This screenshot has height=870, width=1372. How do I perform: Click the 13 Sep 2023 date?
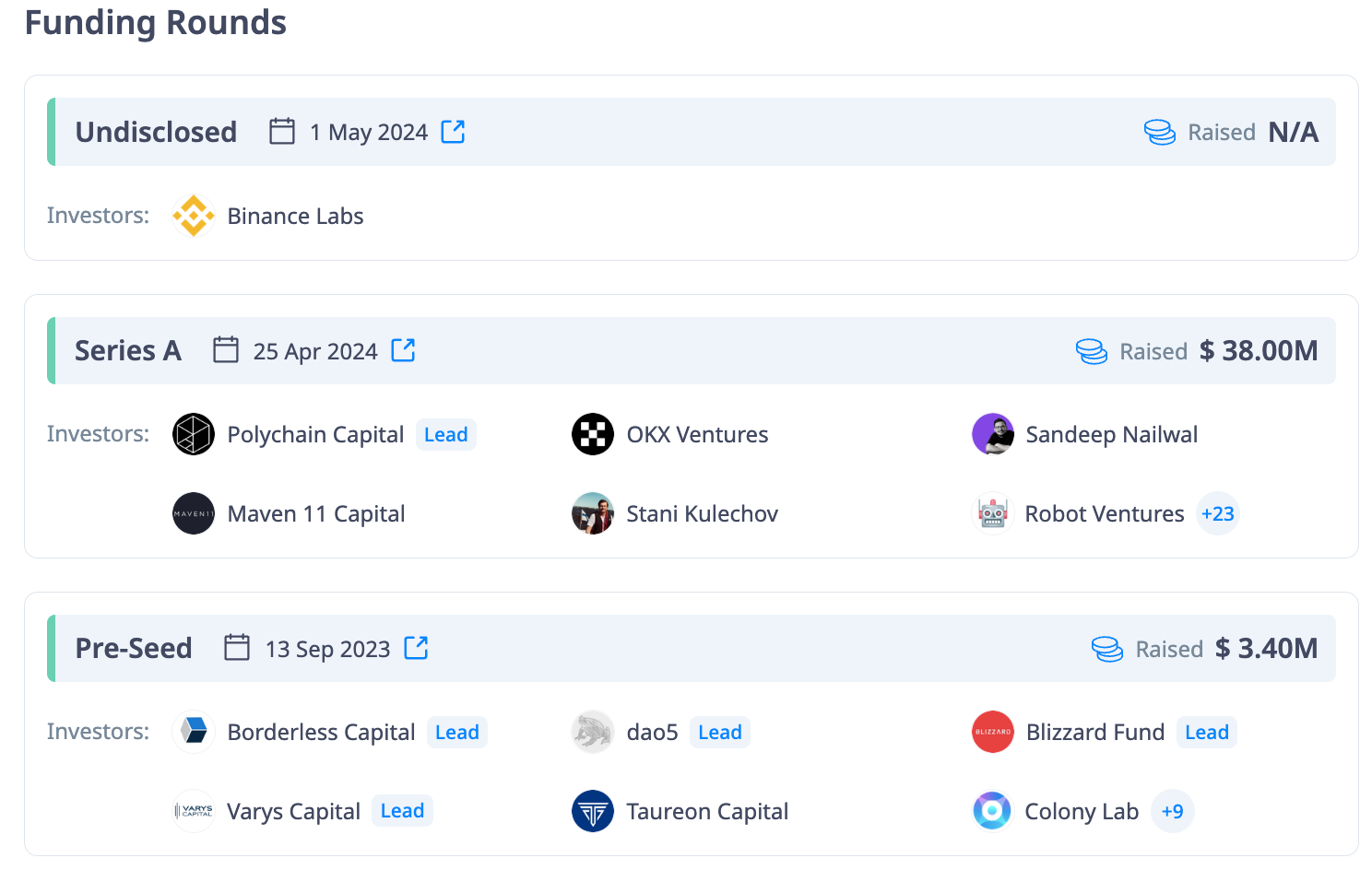pyautogui.click(x=328, y=649)
